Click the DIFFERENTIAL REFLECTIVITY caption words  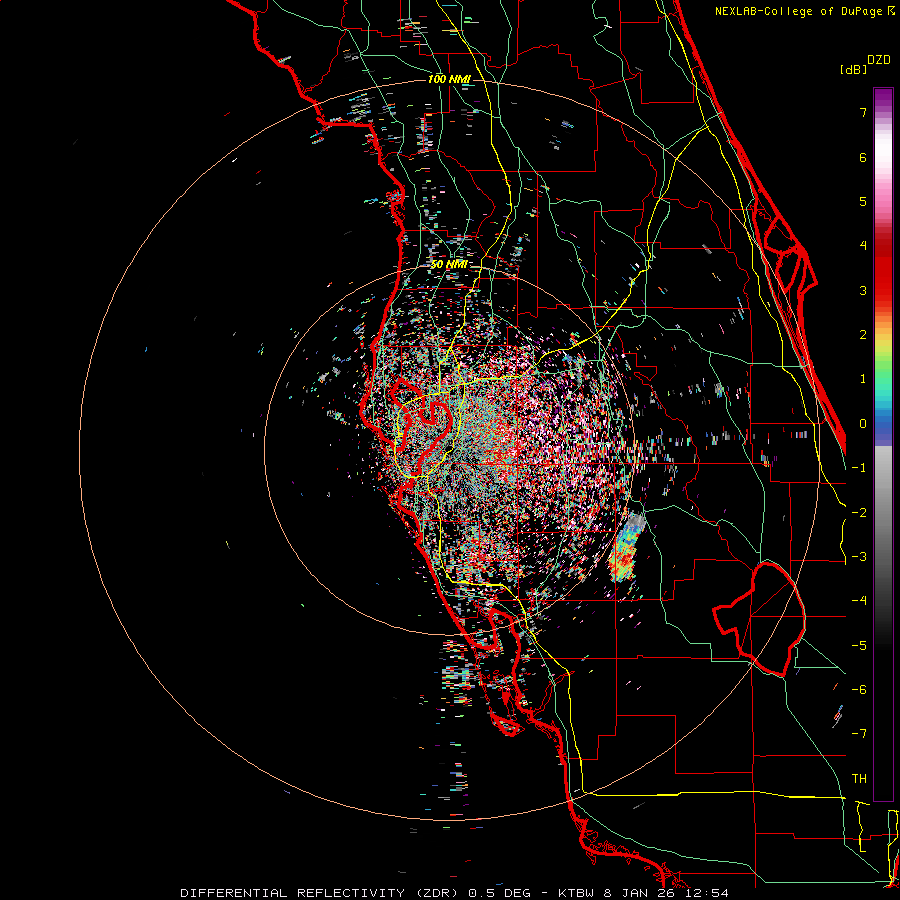(x=293, y=893)
